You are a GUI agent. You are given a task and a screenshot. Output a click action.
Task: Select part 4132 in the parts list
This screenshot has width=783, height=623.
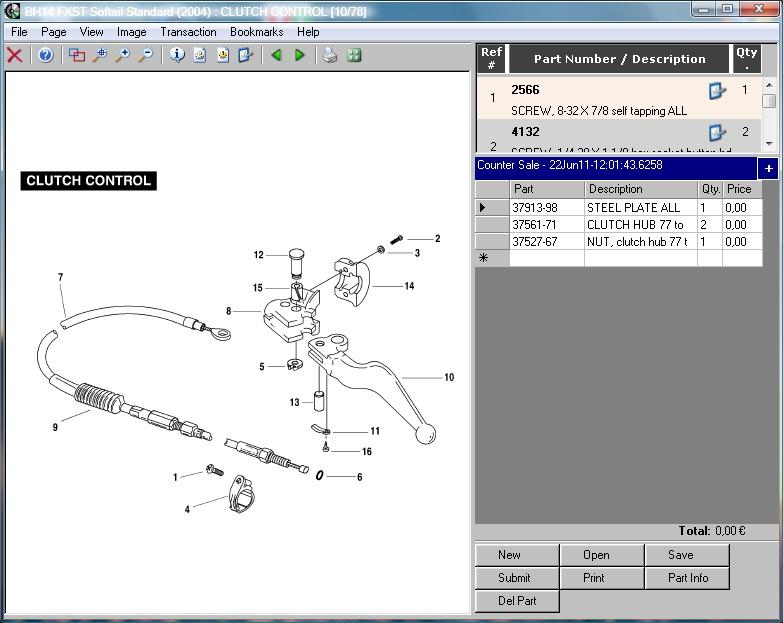click(x=525, y=132)
